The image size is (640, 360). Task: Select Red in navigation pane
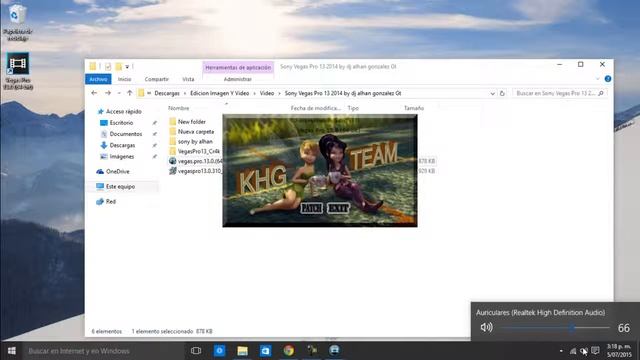[x=106, y=202]
